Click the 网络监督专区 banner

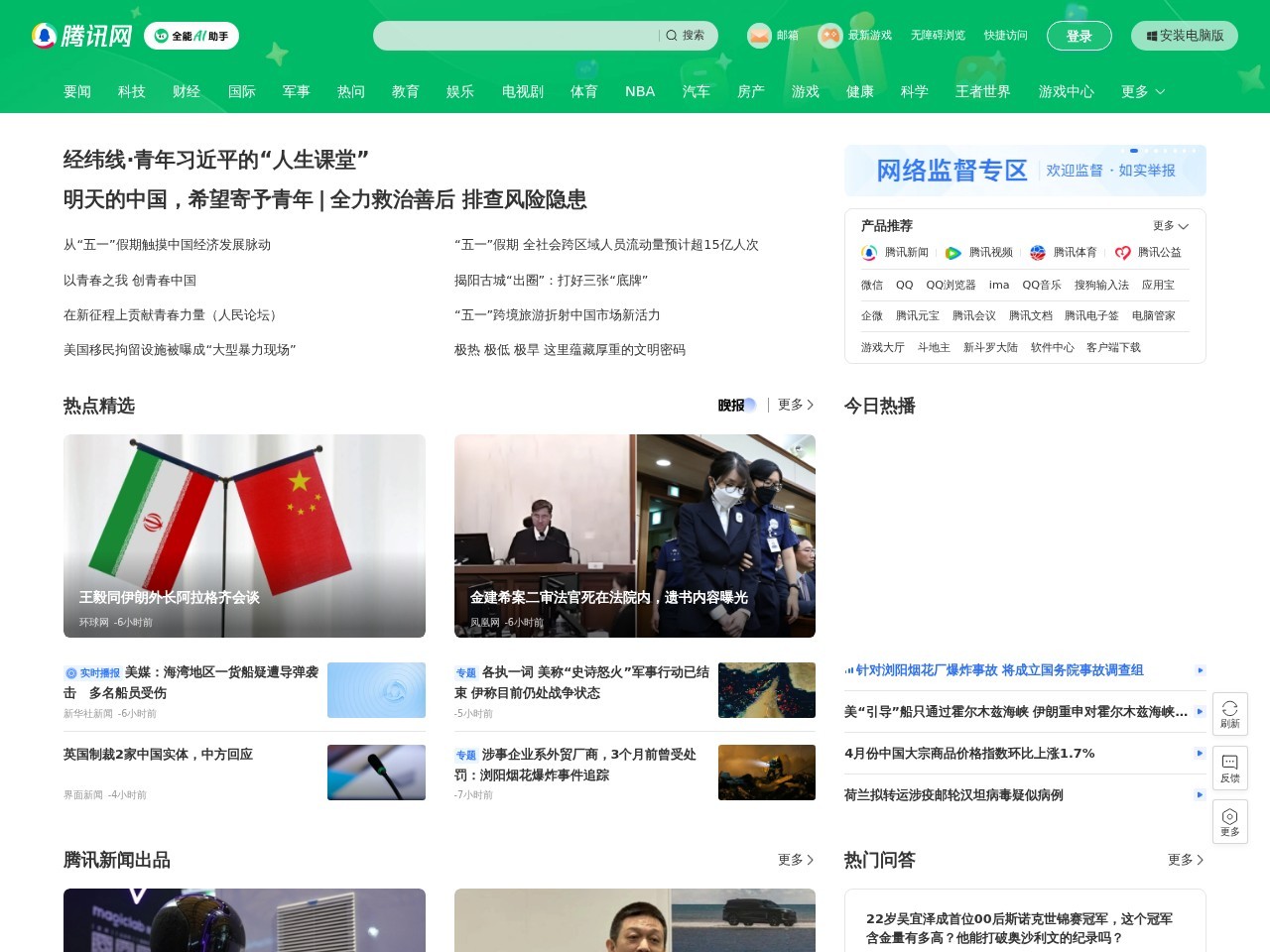tap(1025, 171)
